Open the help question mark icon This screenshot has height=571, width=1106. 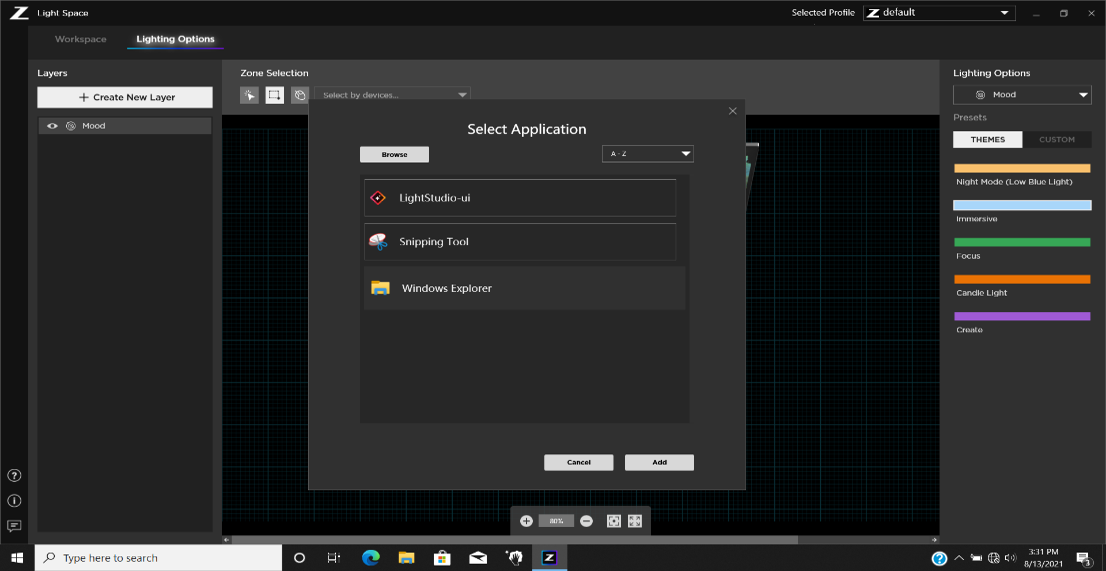tap(14, 476)
